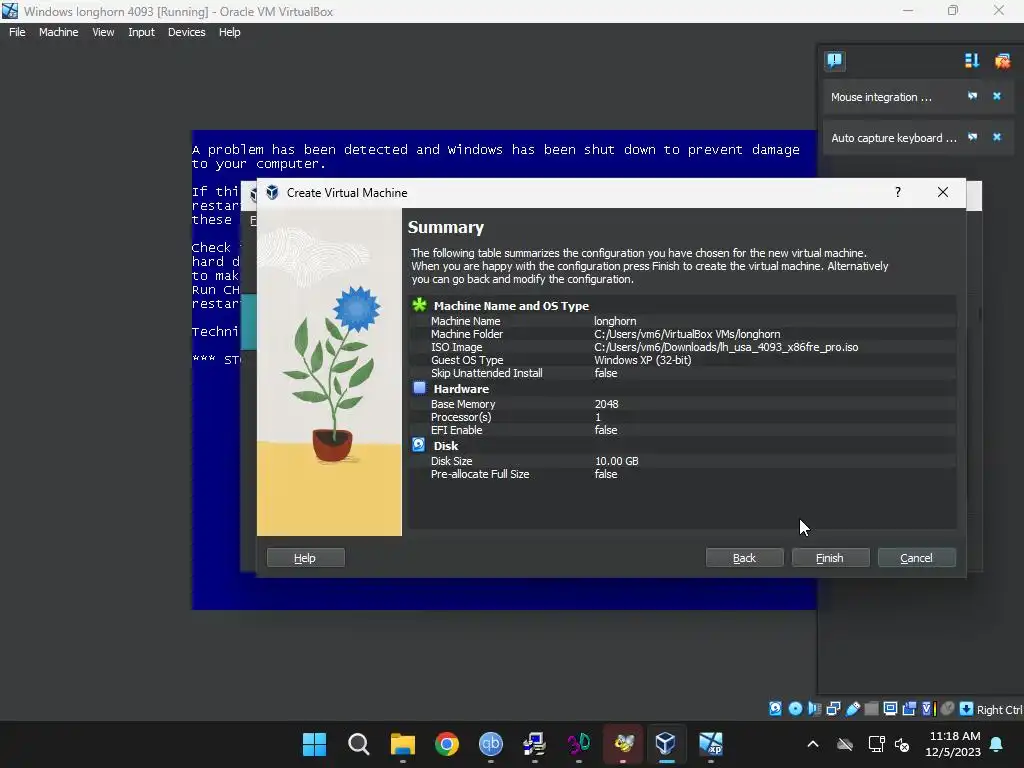This screenshot has width=1024, height=768.
Task: Click the audio status indicator icon
Action: (x=814, y=709)
